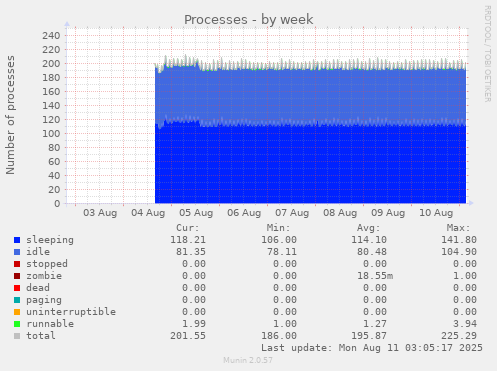Screen dimensions: 497x371
Task: Click the runnable legend color swatch
Action: click(x=17, y=324)
